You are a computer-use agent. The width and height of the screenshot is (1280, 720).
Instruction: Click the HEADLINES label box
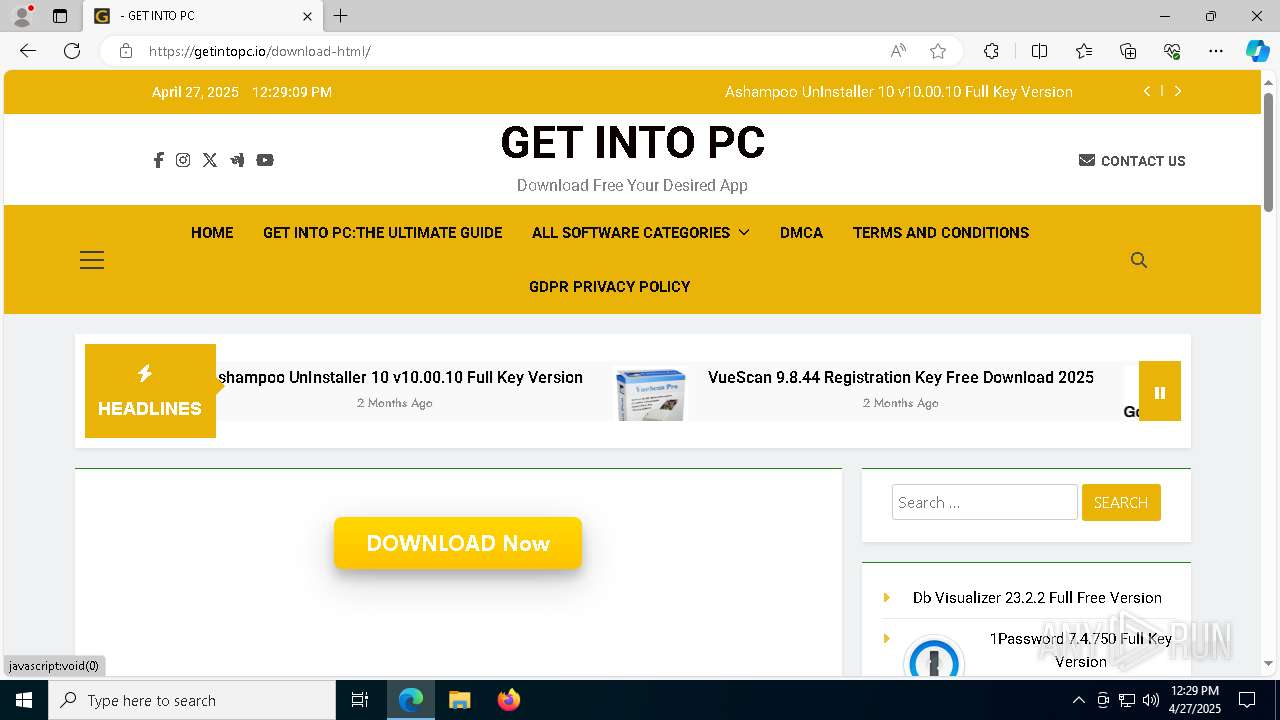pyautogui.click(x=150, y=391)
